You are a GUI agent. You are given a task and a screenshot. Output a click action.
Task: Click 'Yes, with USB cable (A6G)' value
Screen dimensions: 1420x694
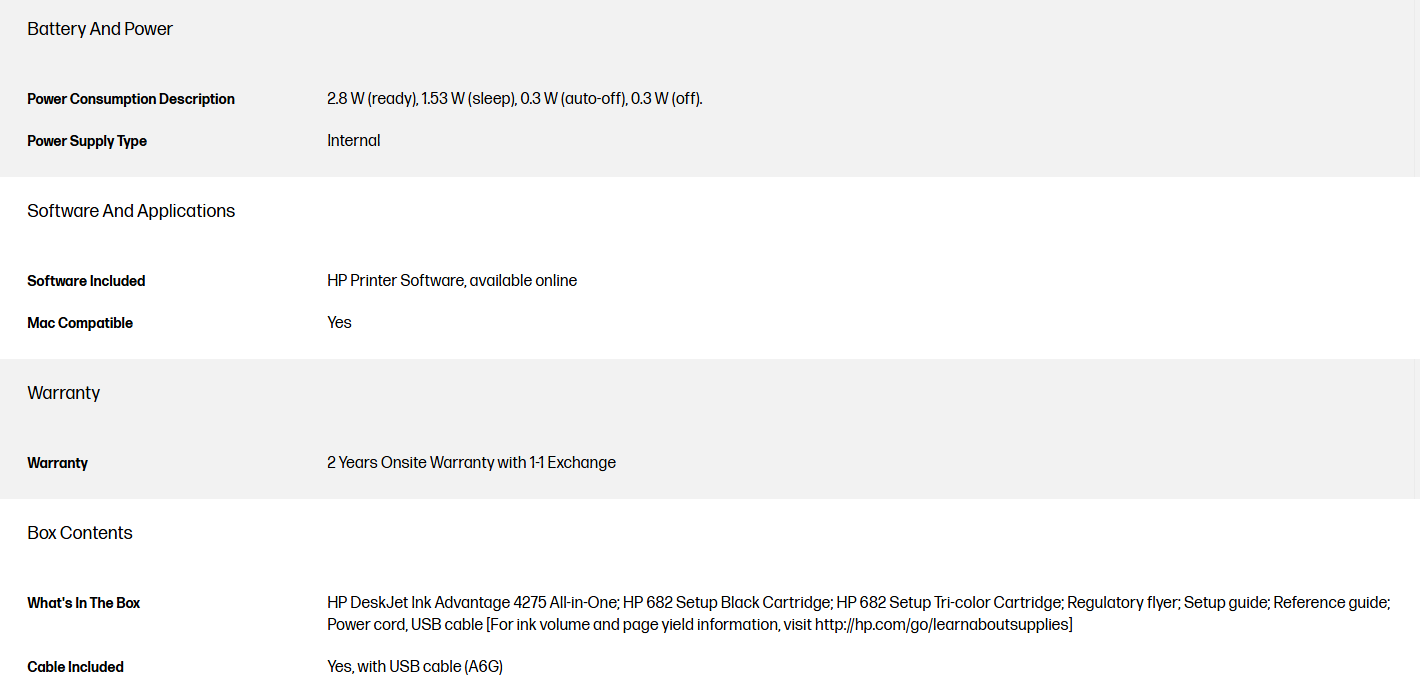[x=415, y=667]
